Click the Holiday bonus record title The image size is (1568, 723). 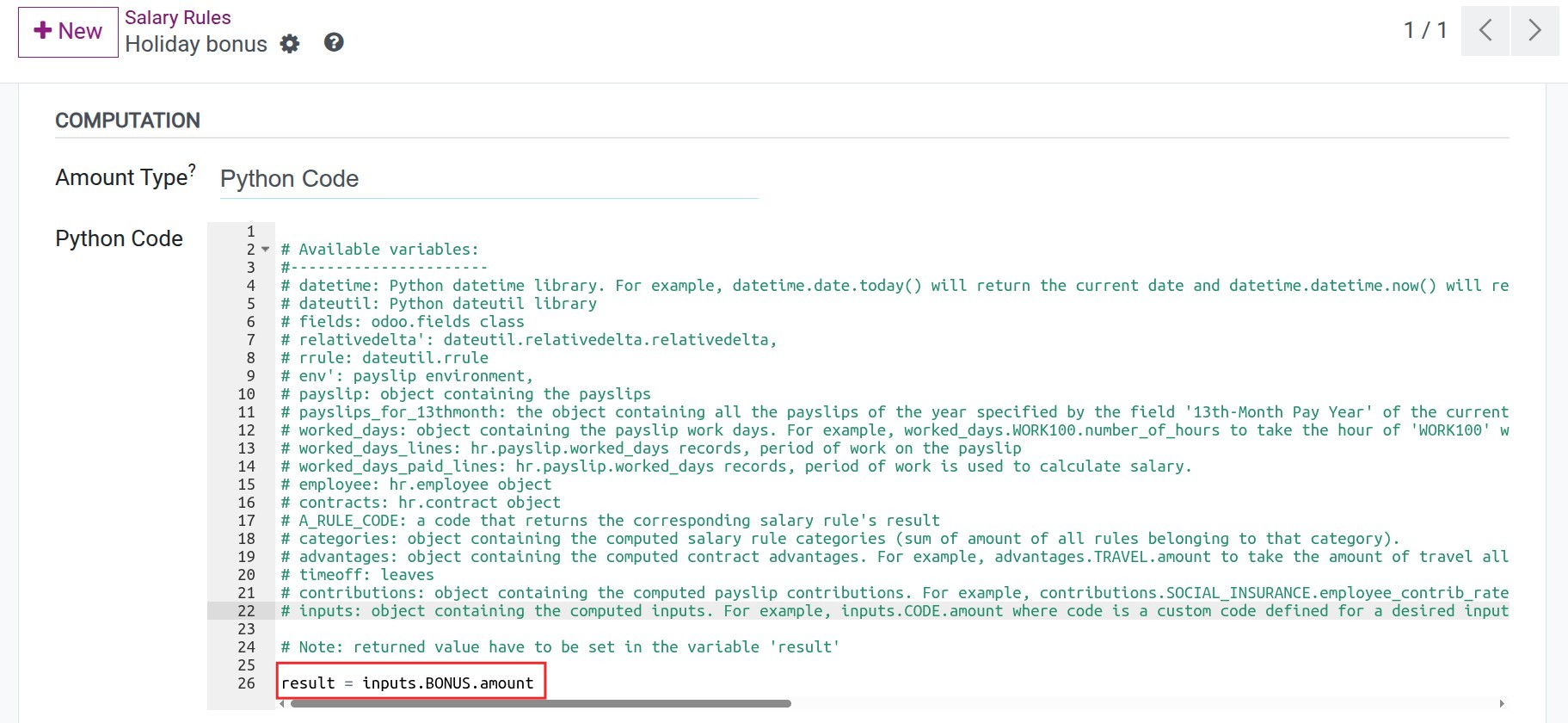tap(196, 44)
